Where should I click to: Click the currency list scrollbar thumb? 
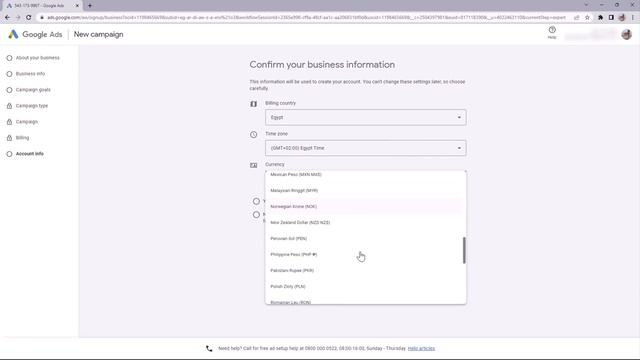coord(464,250)
